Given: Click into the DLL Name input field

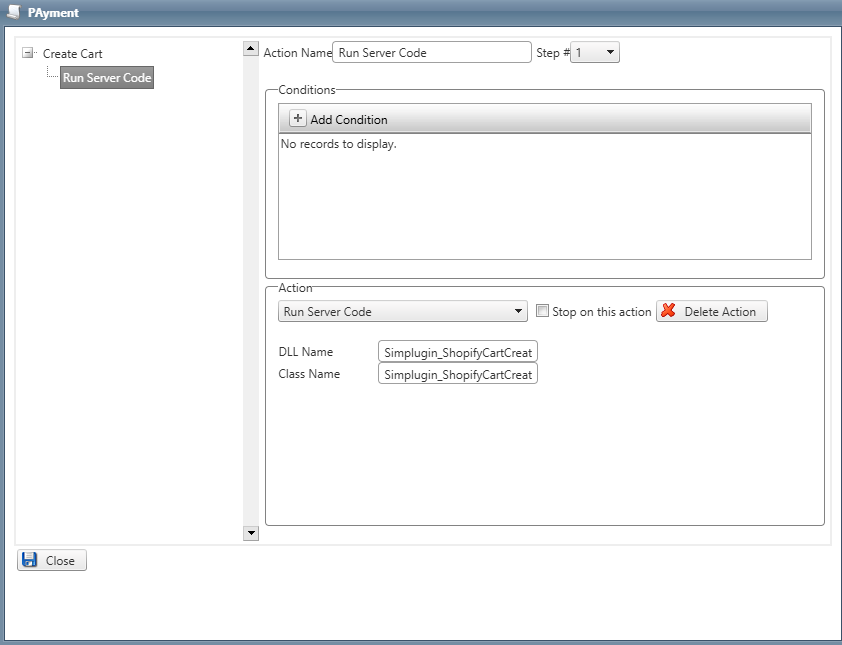Looking at the screenshot, I should pyautogui.click(x=458, y=352).
